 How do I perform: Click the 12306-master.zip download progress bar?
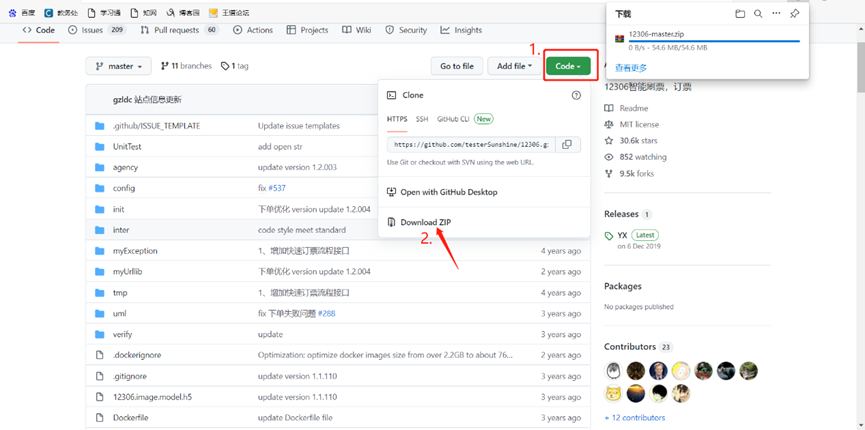(714, 41)
